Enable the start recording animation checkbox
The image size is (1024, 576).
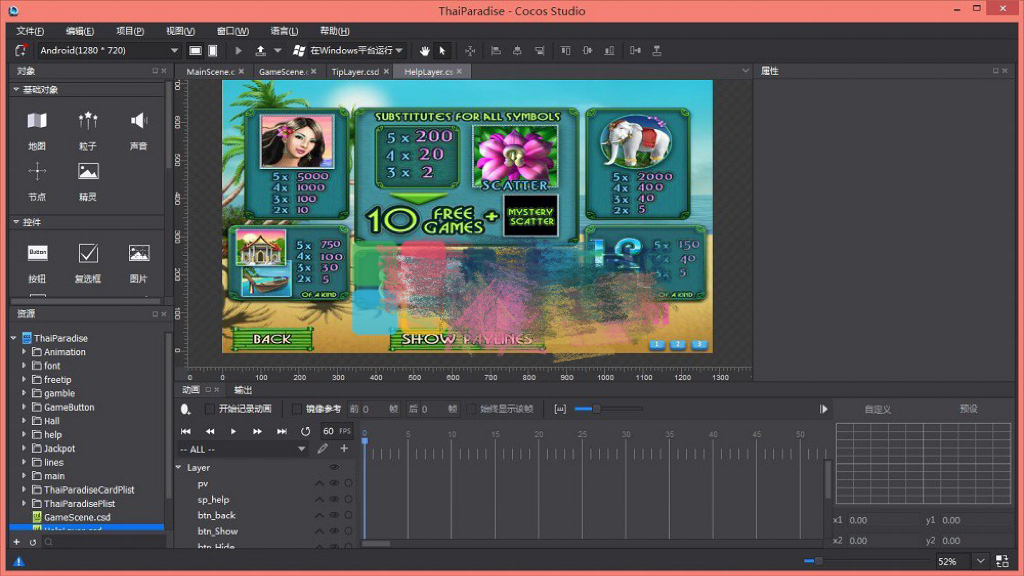pyautogui.click(x=210, y=409)
